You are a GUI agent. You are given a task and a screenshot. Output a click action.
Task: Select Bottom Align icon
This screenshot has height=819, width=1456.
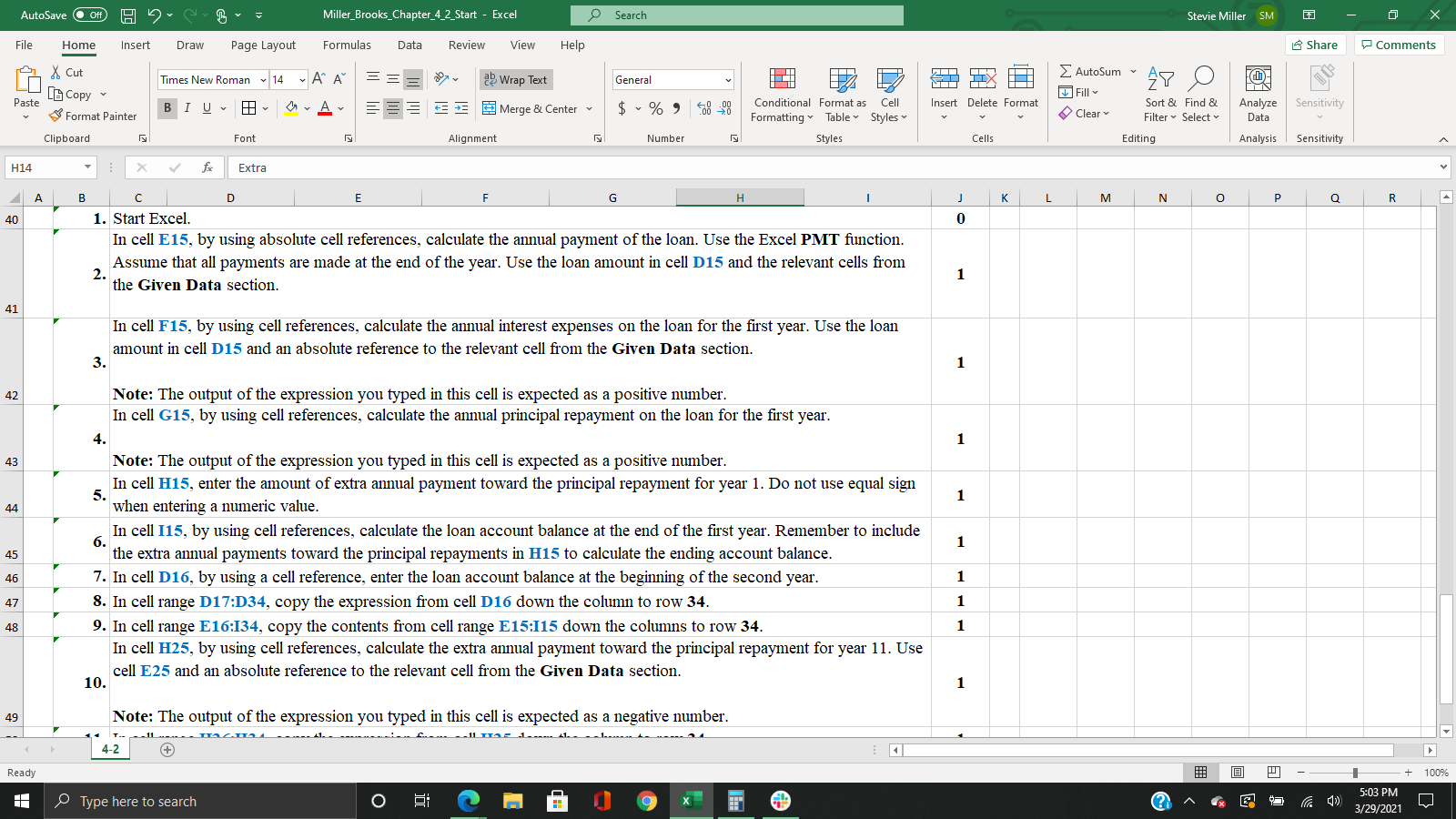click(413, 79)
